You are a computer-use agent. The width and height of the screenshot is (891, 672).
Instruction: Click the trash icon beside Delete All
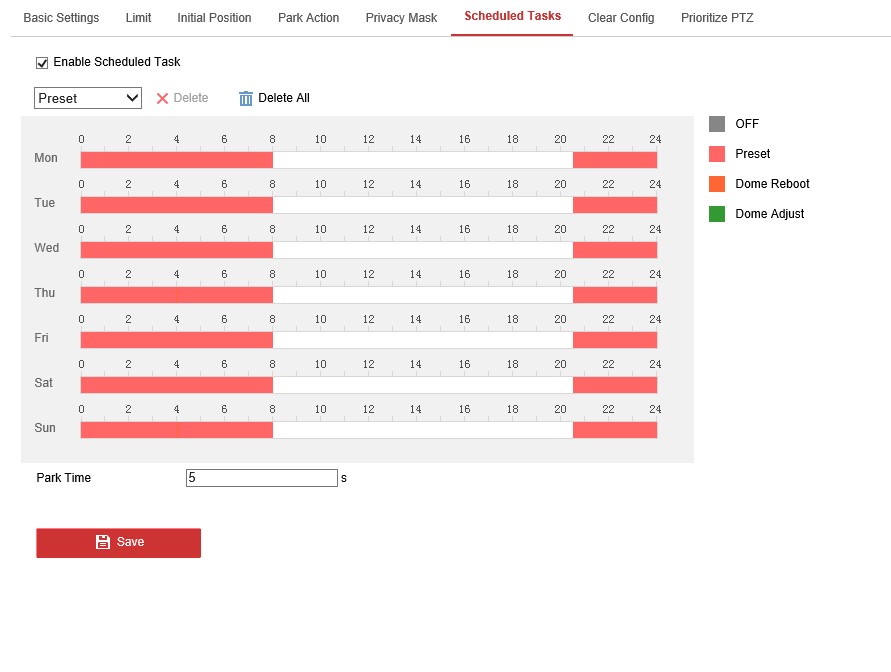[x=246, y=98]
